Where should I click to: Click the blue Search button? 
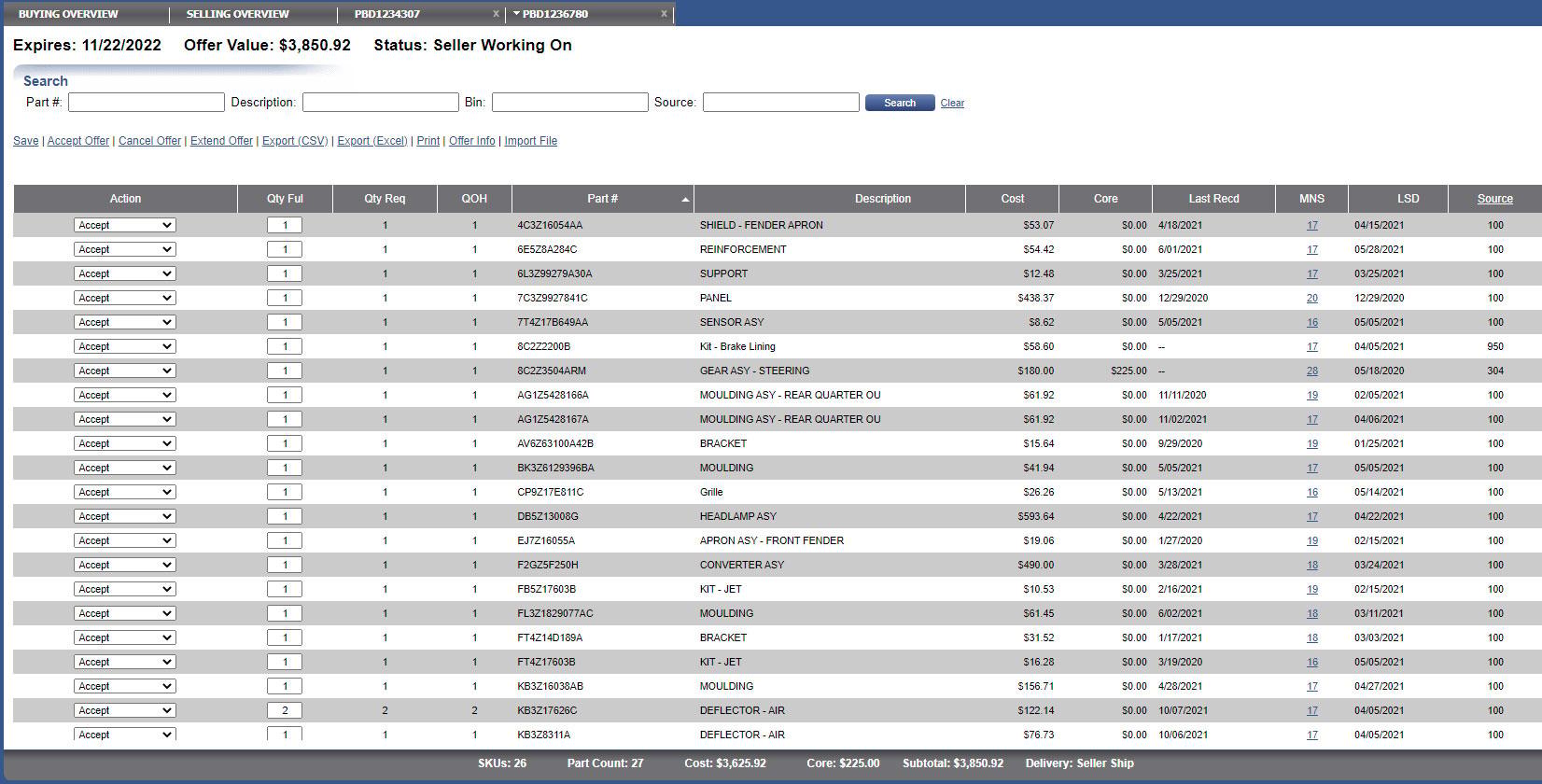click(x=900, y=103)
